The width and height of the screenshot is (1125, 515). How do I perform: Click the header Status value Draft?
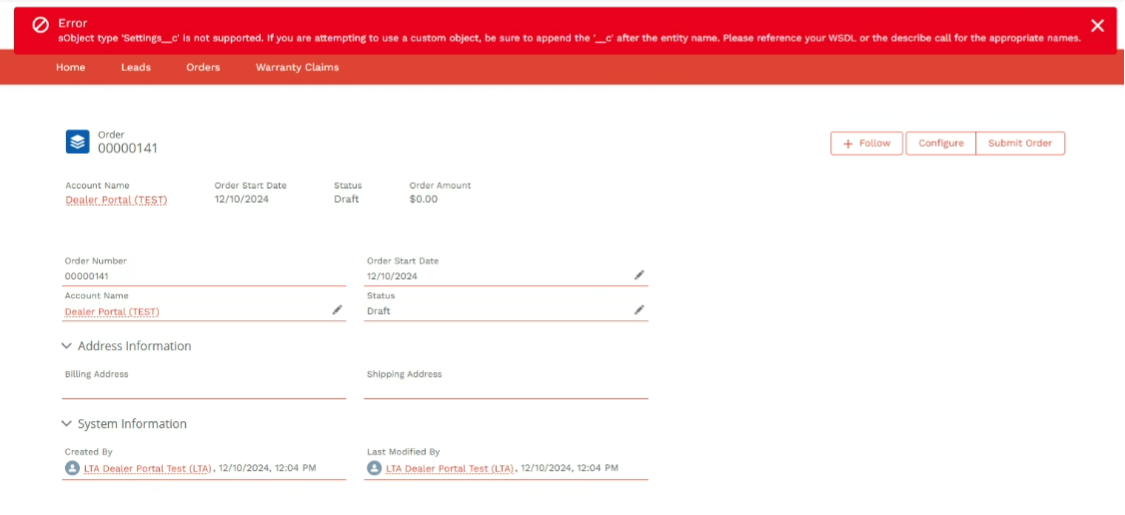click(347, 199)
